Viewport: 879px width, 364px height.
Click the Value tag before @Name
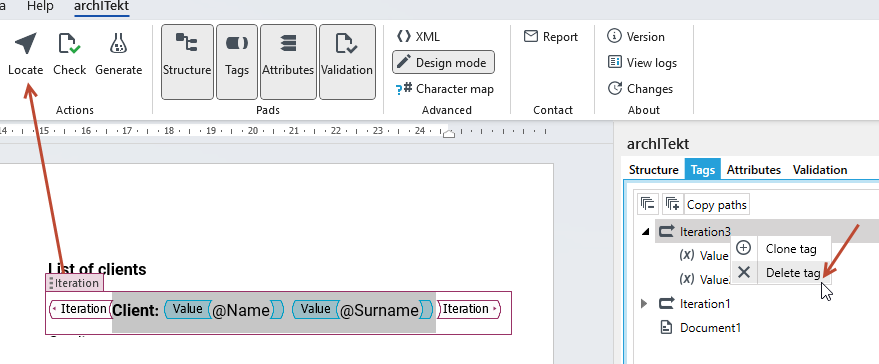(187, 309)
